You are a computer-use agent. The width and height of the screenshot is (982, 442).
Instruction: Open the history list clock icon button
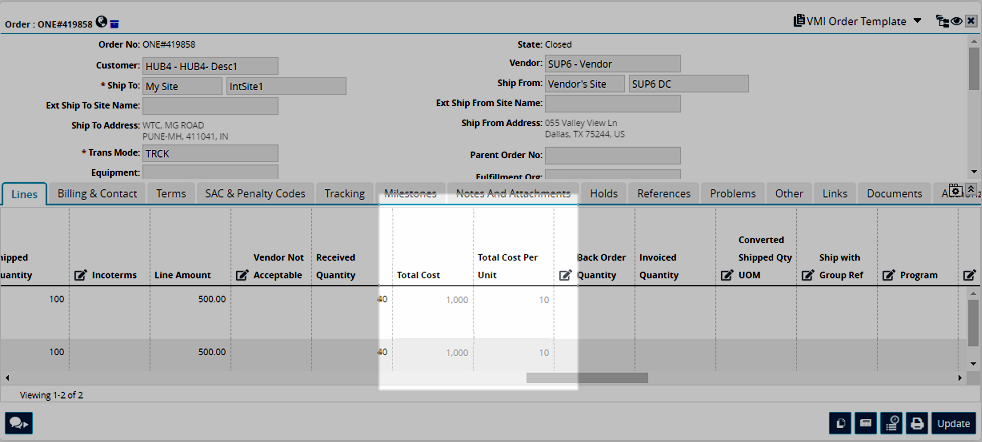[x=892, y=424]
